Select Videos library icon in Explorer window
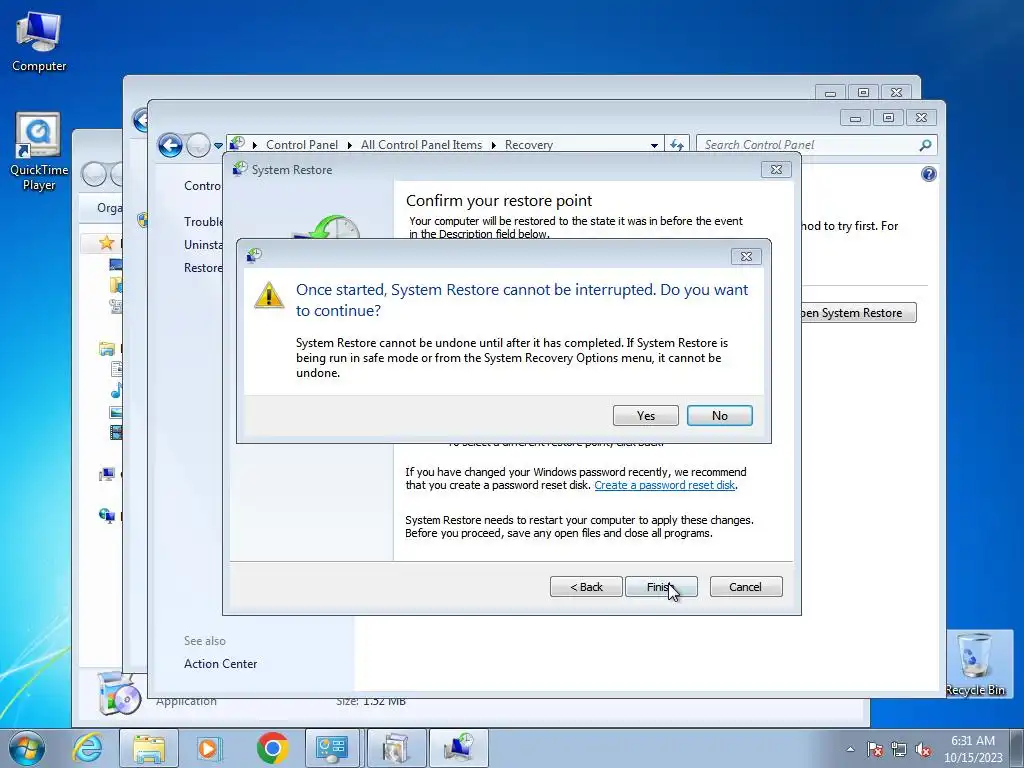The height and width of the screenshot is (768, 1024). [x=116, y=432]
